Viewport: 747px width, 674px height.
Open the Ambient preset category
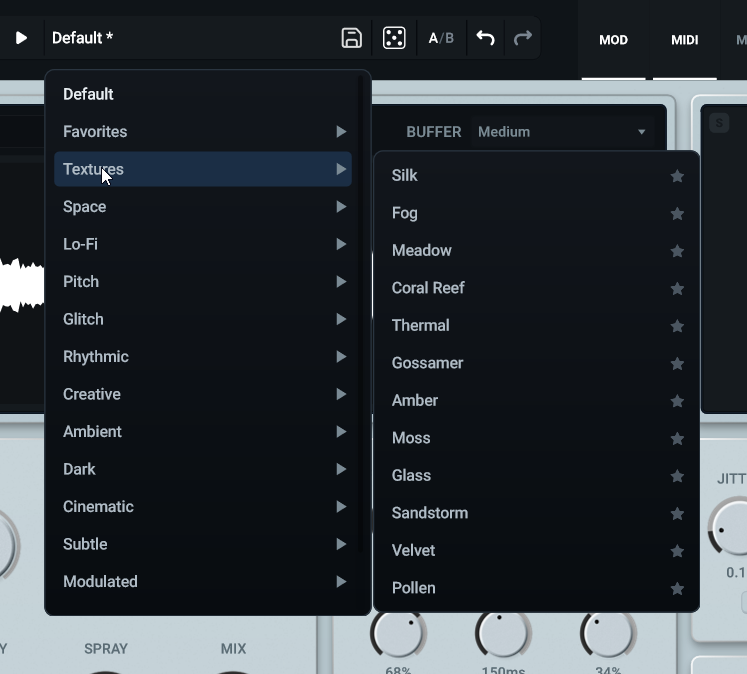point(203,432)
